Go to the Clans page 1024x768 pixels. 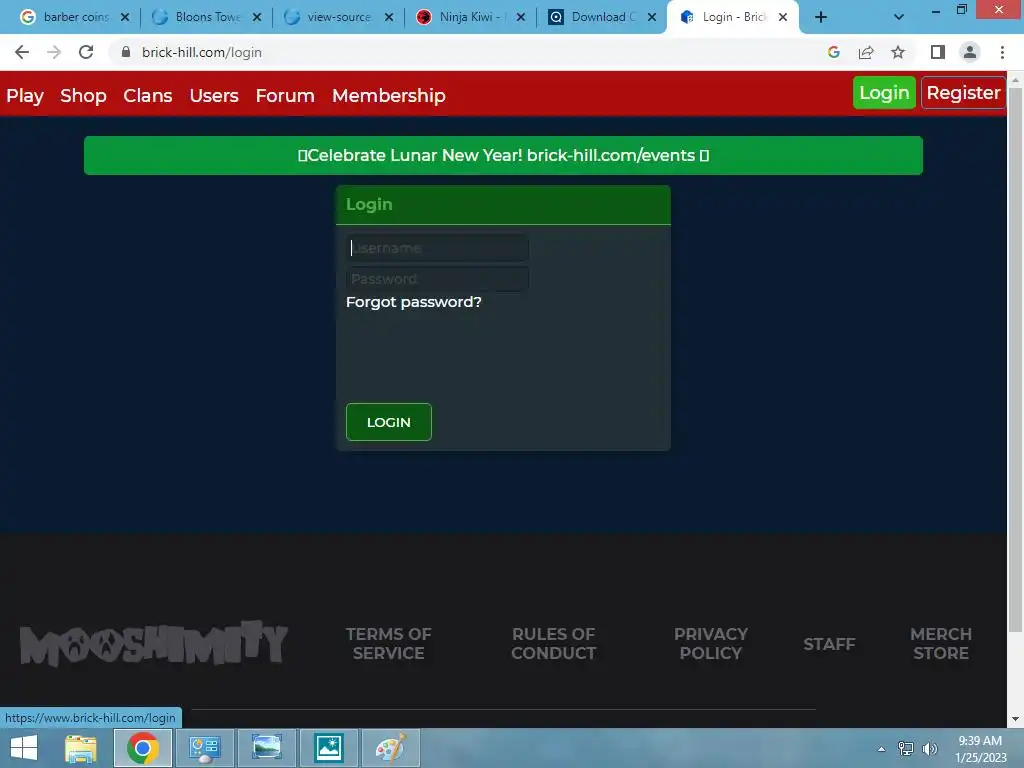(148, 95)
